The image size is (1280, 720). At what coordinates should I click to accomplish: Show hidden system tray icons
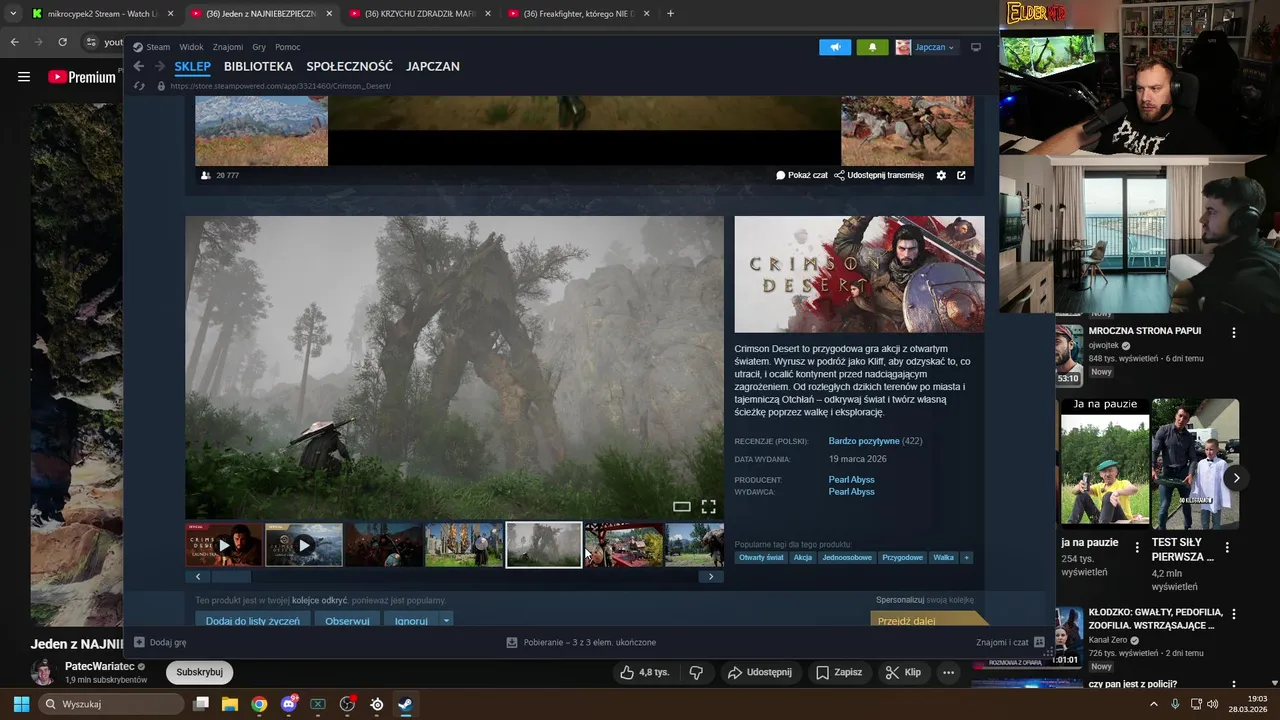coord(1154,704)
